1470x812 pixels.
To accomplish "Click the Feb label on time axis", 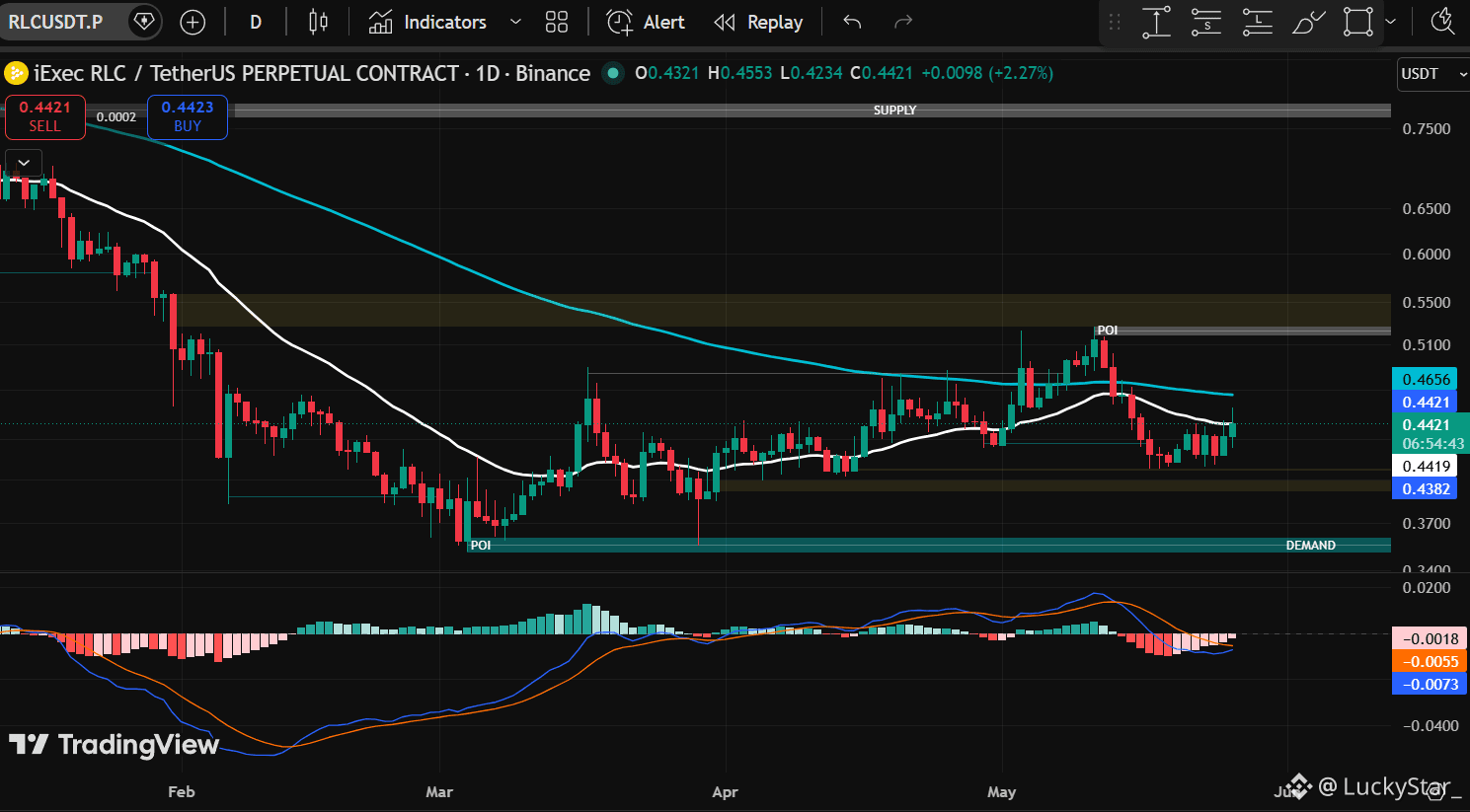I will coord(182,791).
